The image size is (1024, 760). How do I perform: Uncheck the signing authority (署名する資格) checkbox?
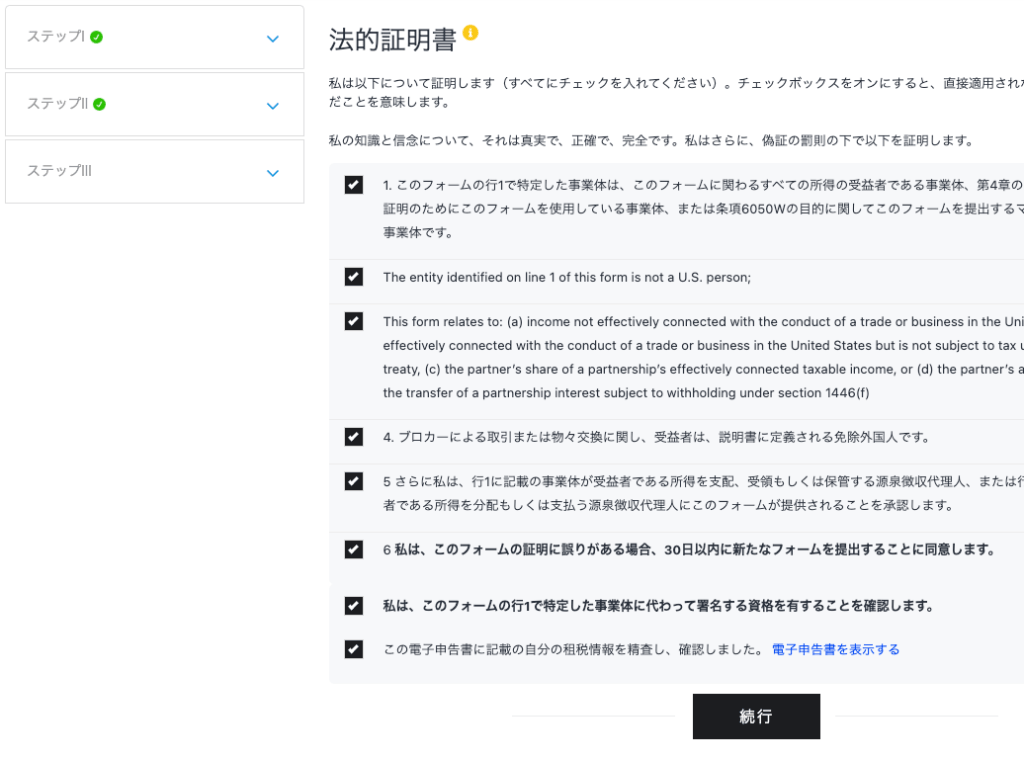(x=354, y=605)
